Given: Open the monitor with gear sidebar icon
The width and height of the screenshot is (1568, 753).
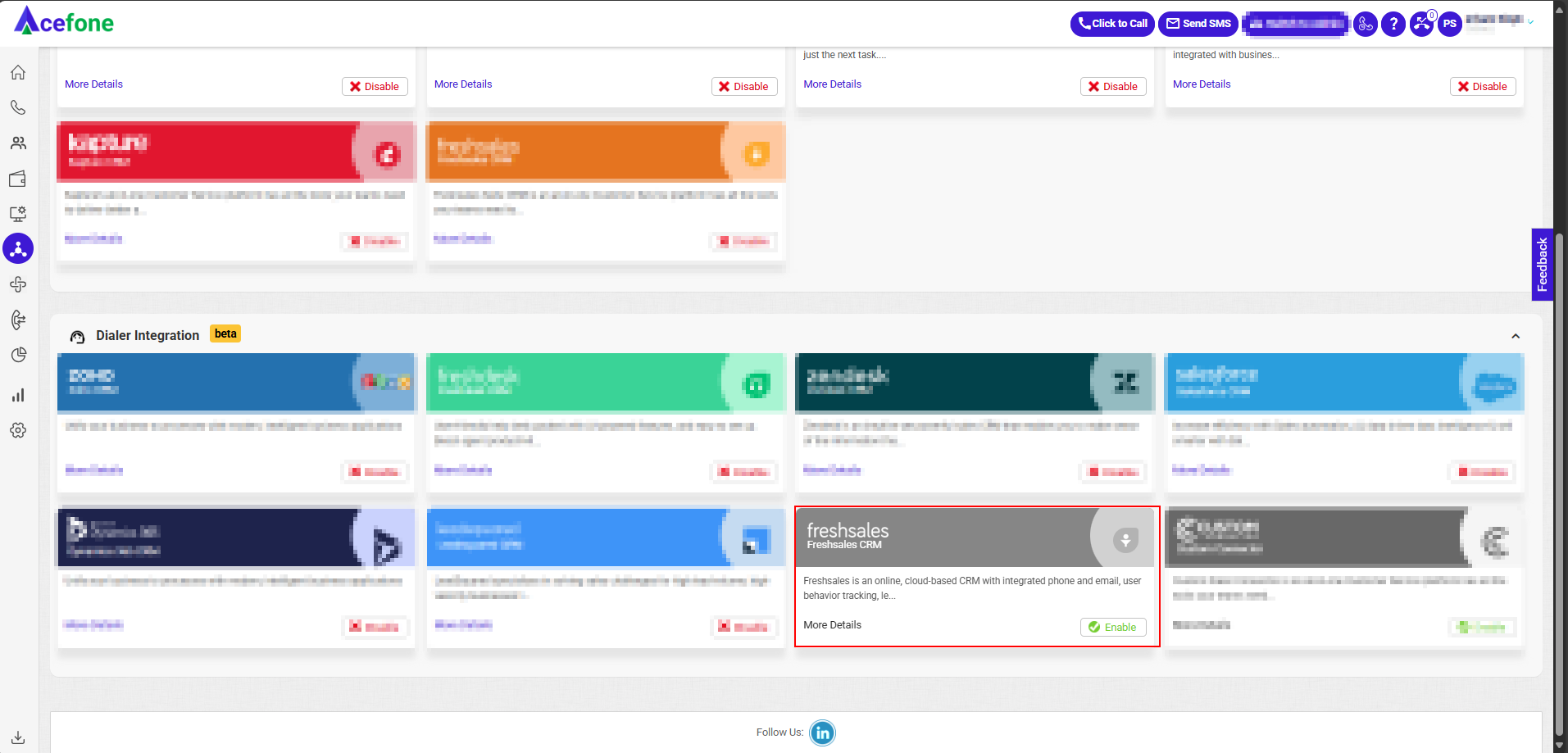Looking at the screenshot, I should [18, 214].
